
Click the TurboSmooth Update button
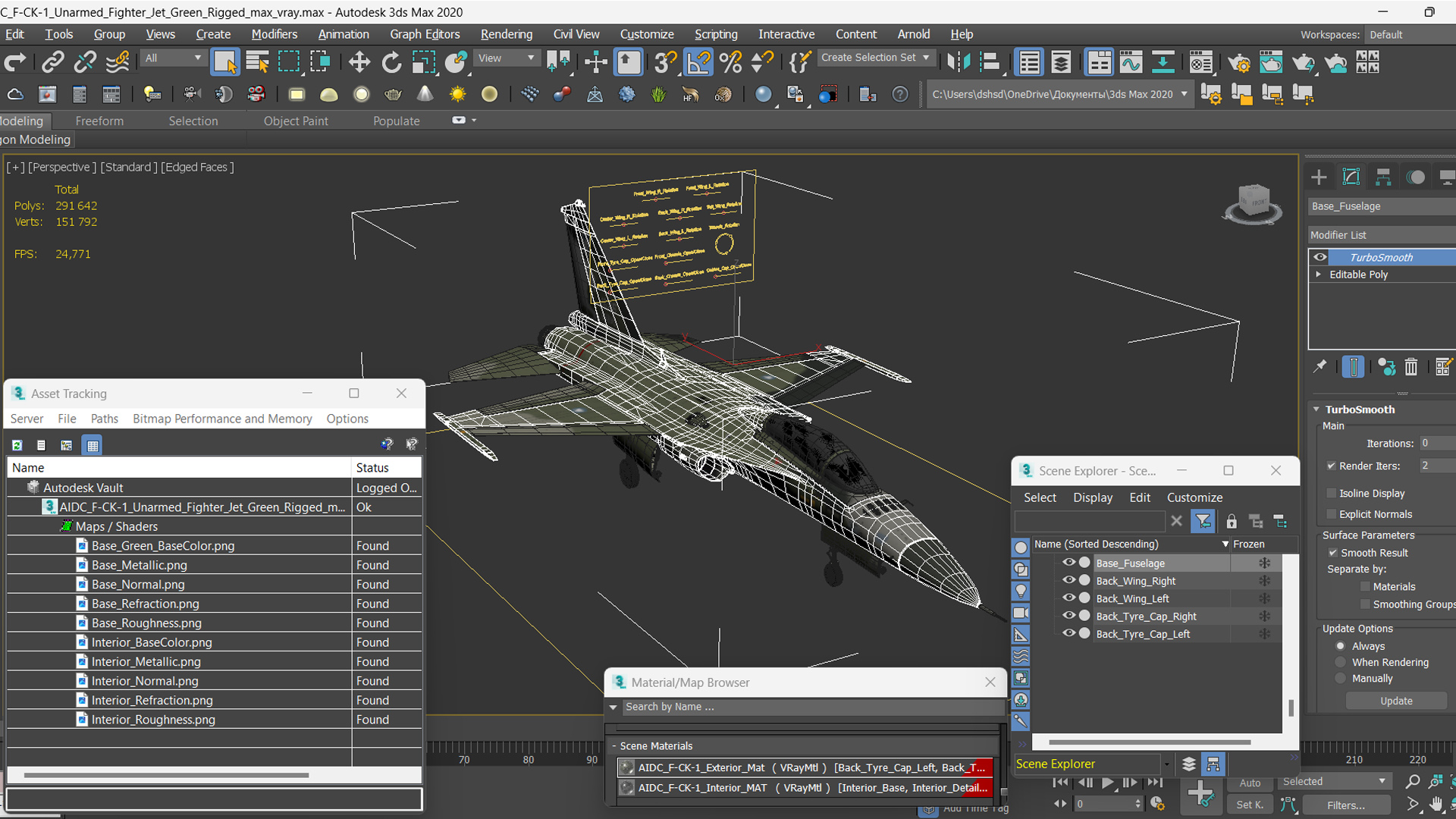tap(1396, 701)
